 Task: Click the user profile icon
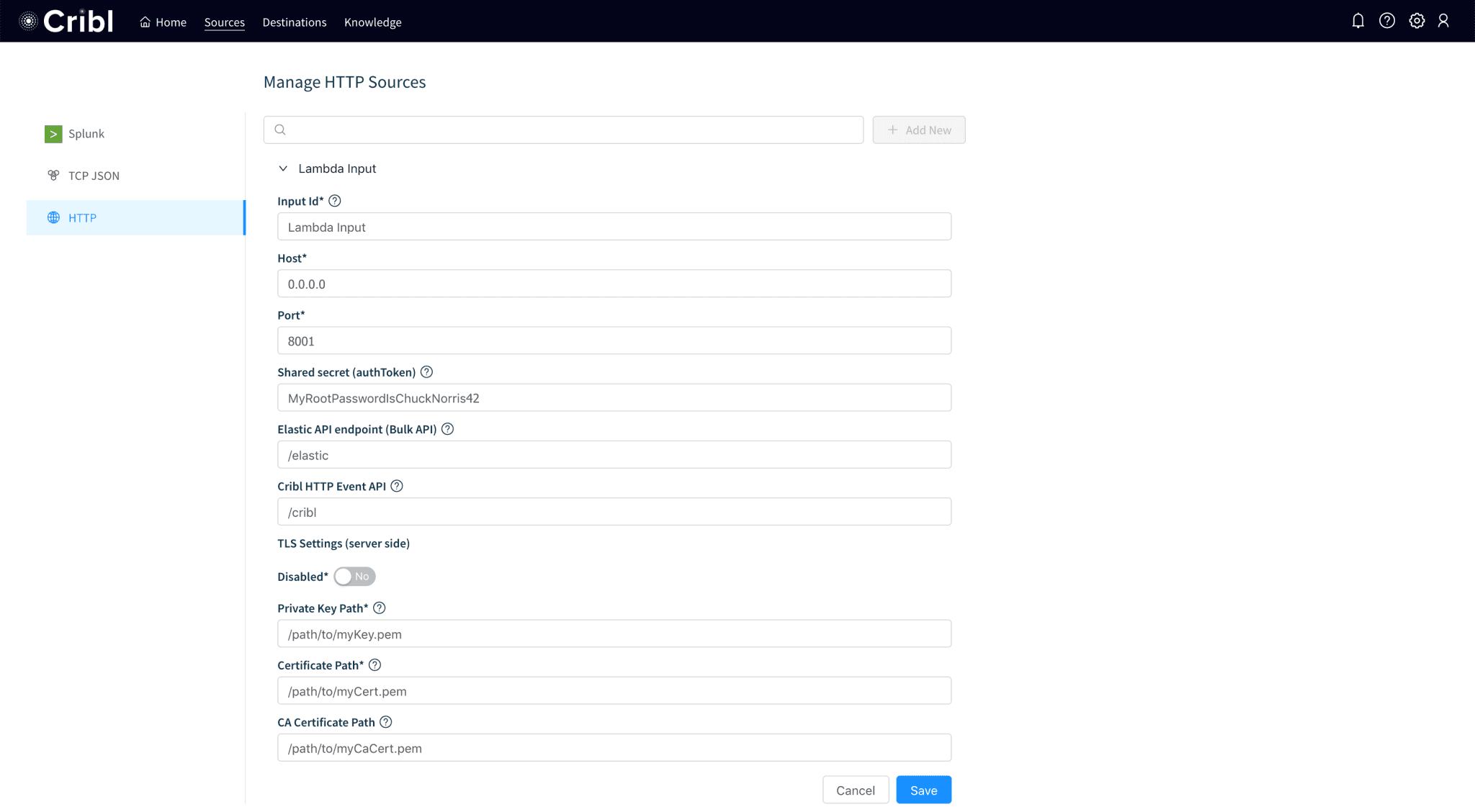1443,21
